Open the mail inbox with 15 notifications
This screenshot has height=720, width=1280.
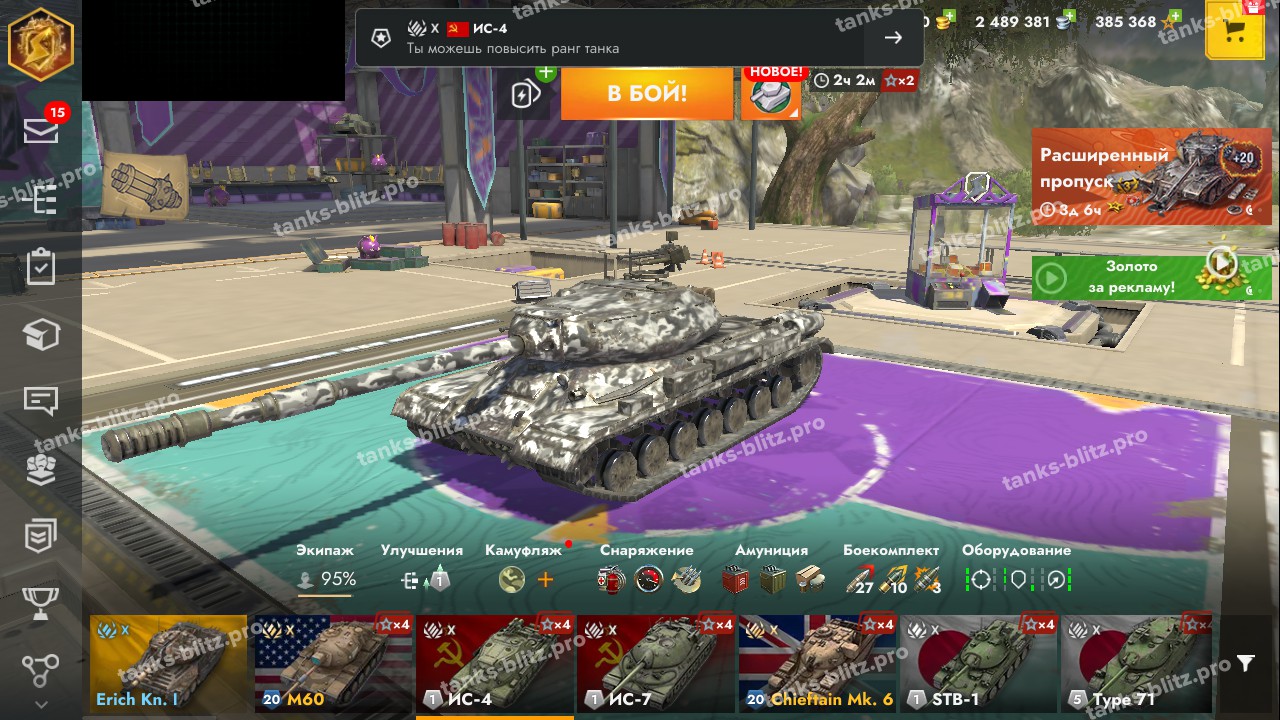click(x=41, y=129)
